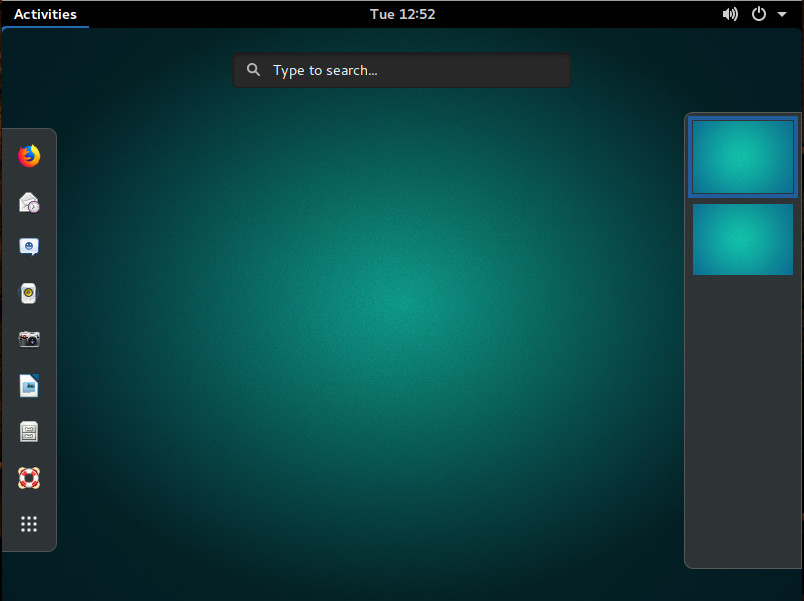The width and height of the screenshot is (804, 601).
Task: Launch Firefox from the dash
Action: tap(28, 155)
